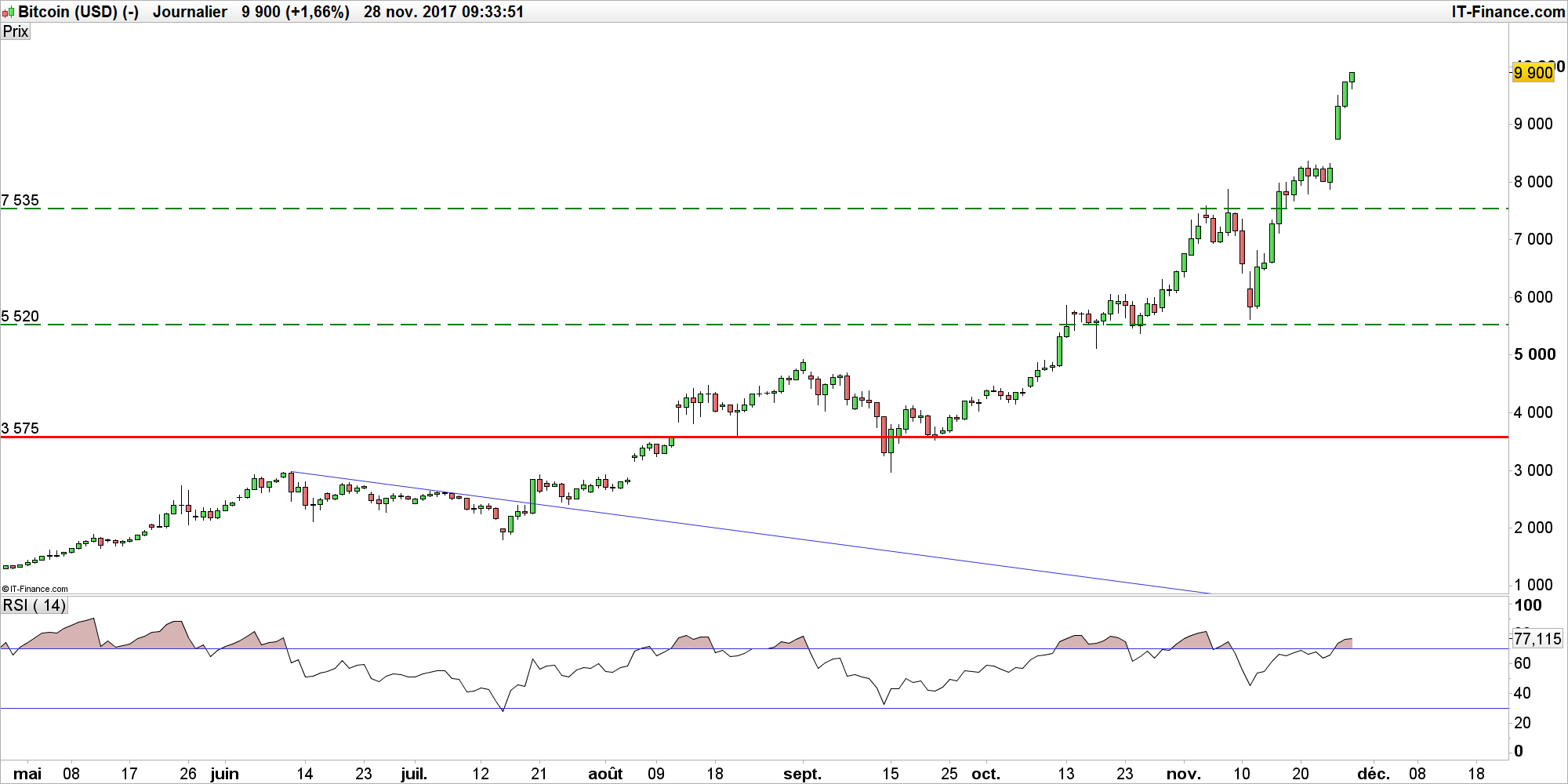Click the 9 000 price axis label
Viewport: 1568px width, 784px height.
(1533, 124)
